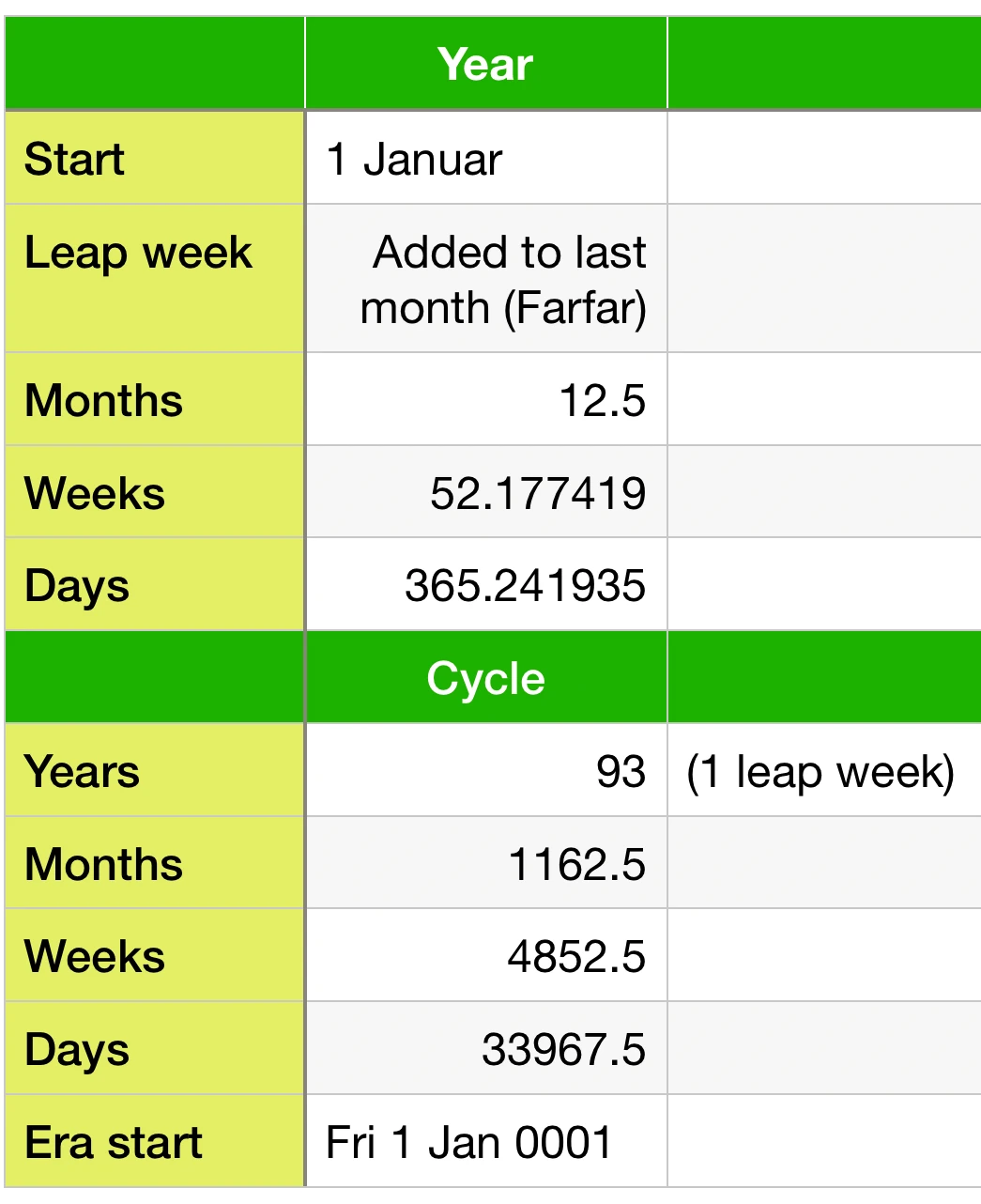Click the "Start" row label

75,159
